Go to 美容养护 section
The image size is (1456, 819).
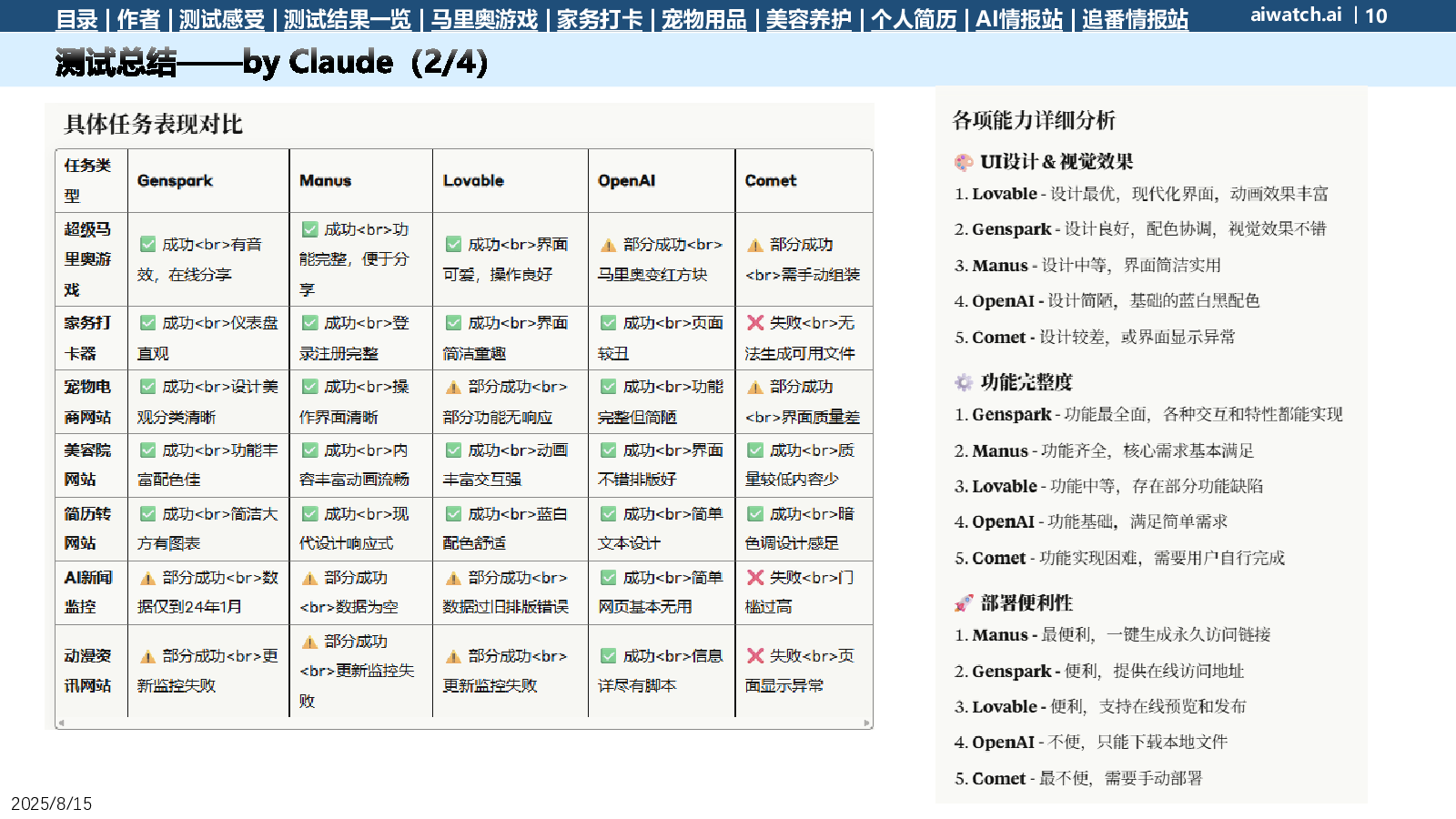(808, 19)
